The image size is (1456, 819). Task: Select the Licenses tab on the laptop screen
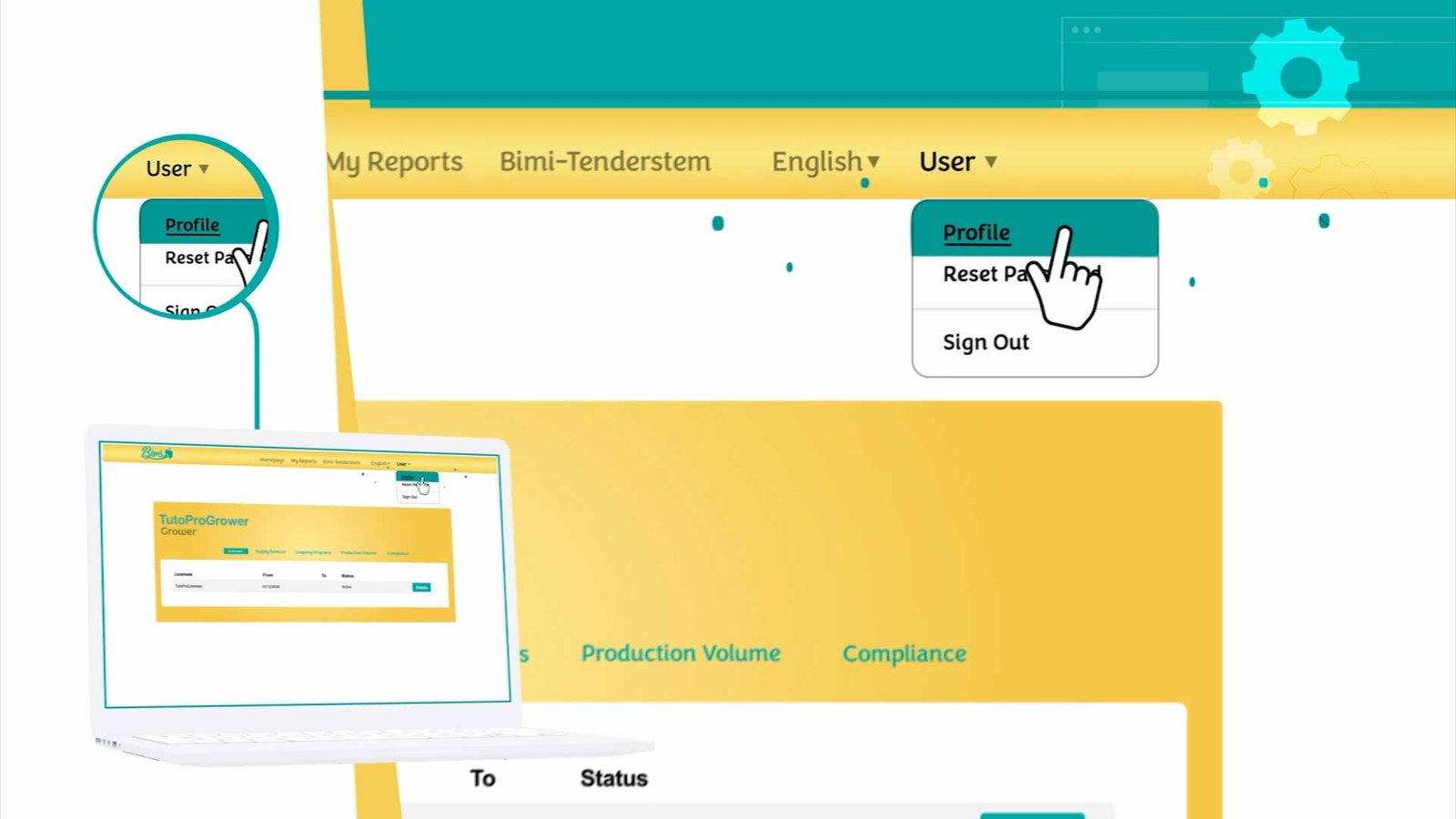(x=236, y=552)
